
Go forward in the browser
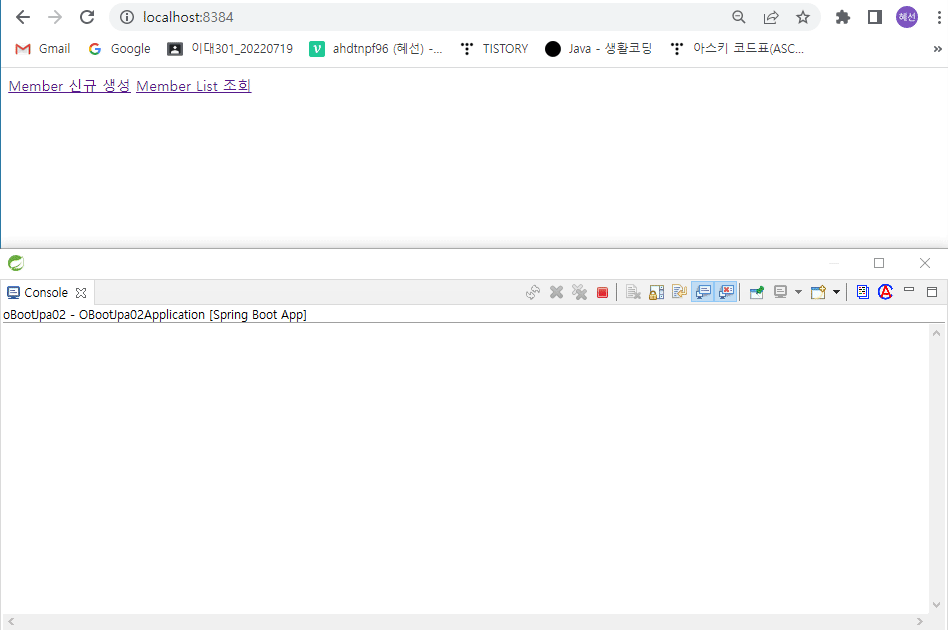coord(55,17)
